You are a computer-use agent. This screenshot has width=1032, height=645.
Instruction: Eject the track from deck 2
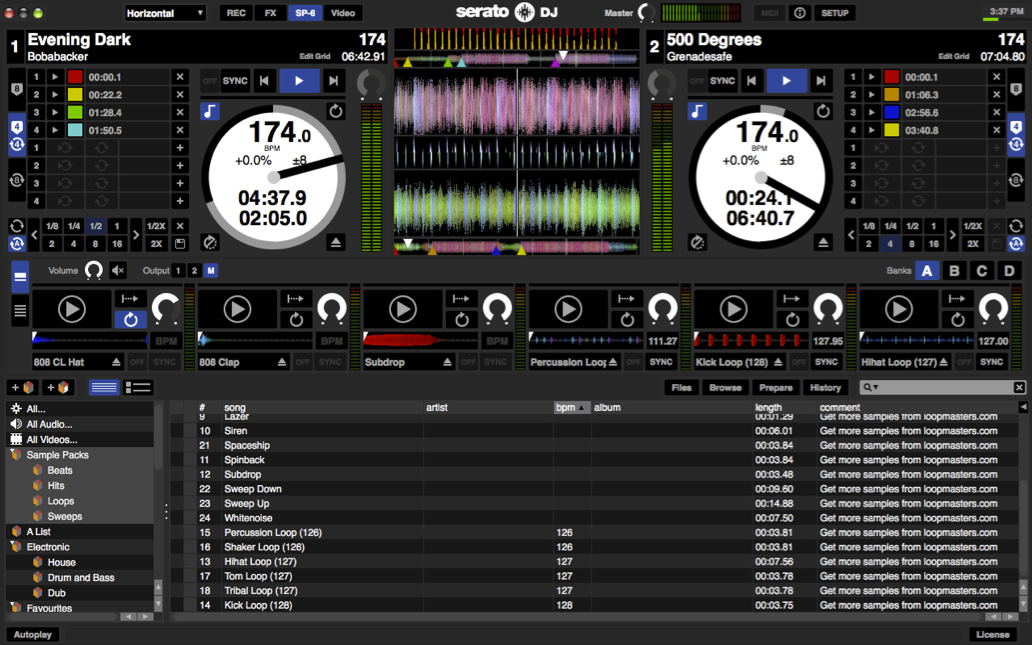tap(823, 243)
